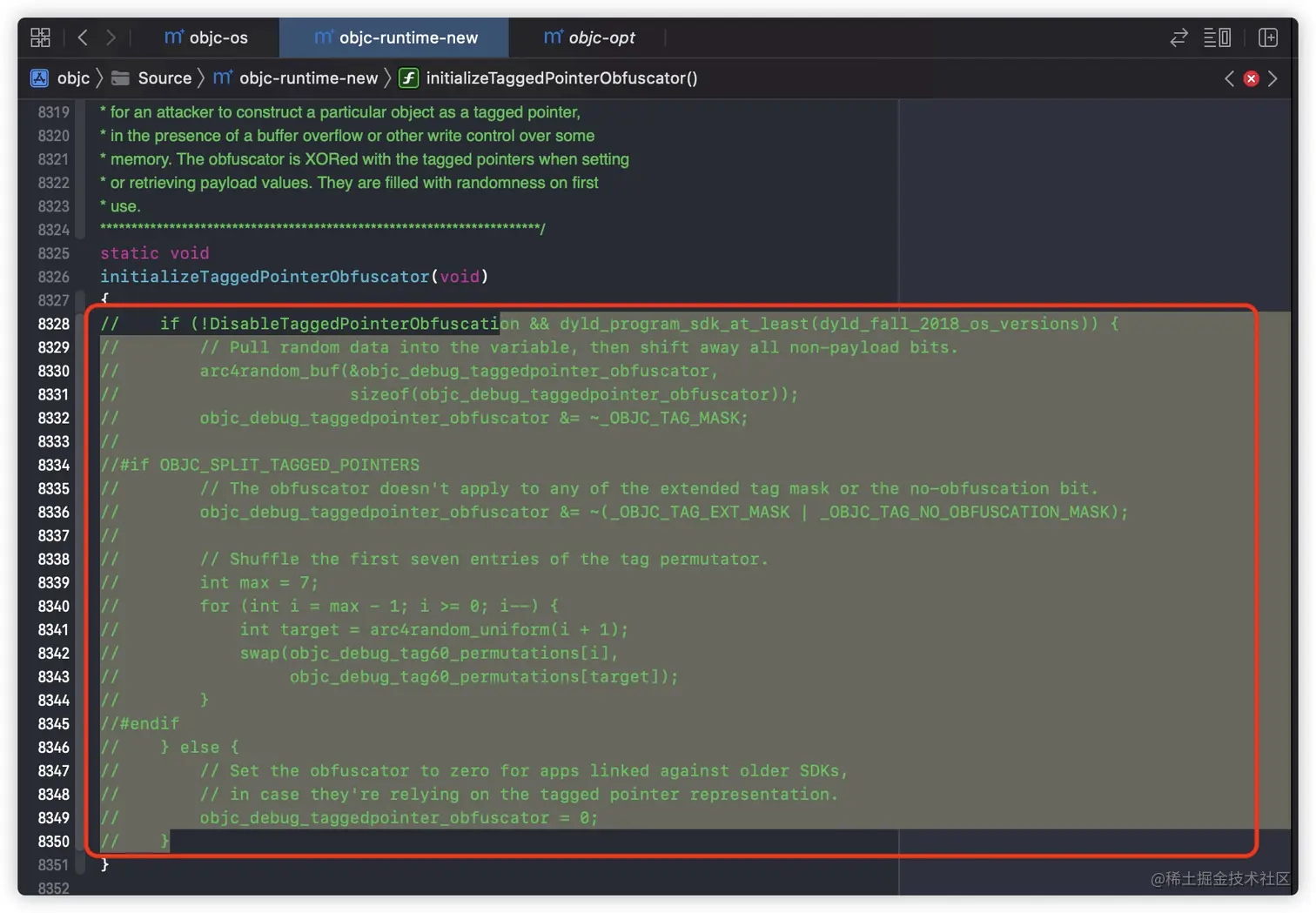The height and width of the screenshot is (913, 1316).
Task: Click the function symbol icon in jump bar
Action: coord(408,78)
